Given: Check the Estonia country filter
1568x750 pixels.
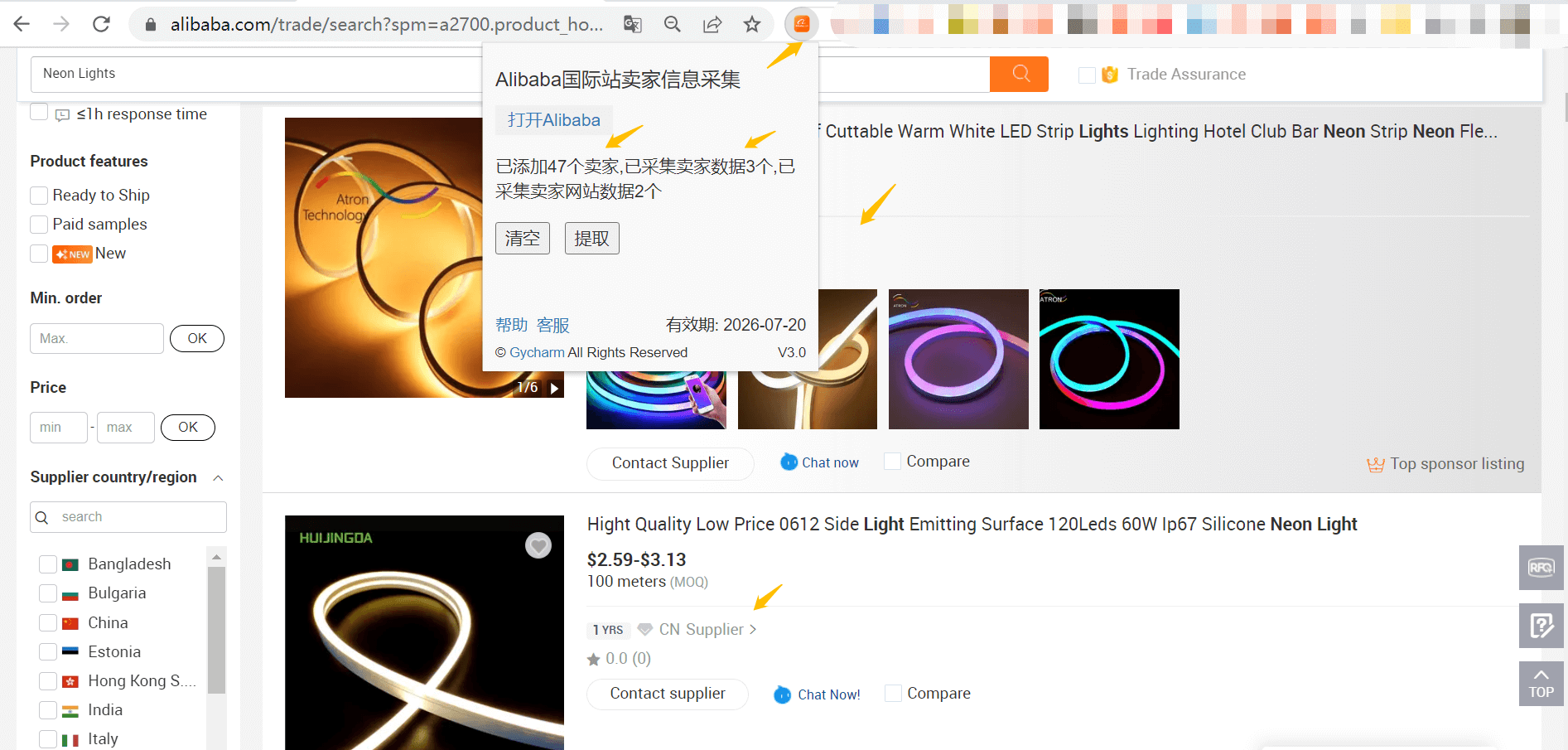Looking at the screenshot, I should (x=48, y=652).
